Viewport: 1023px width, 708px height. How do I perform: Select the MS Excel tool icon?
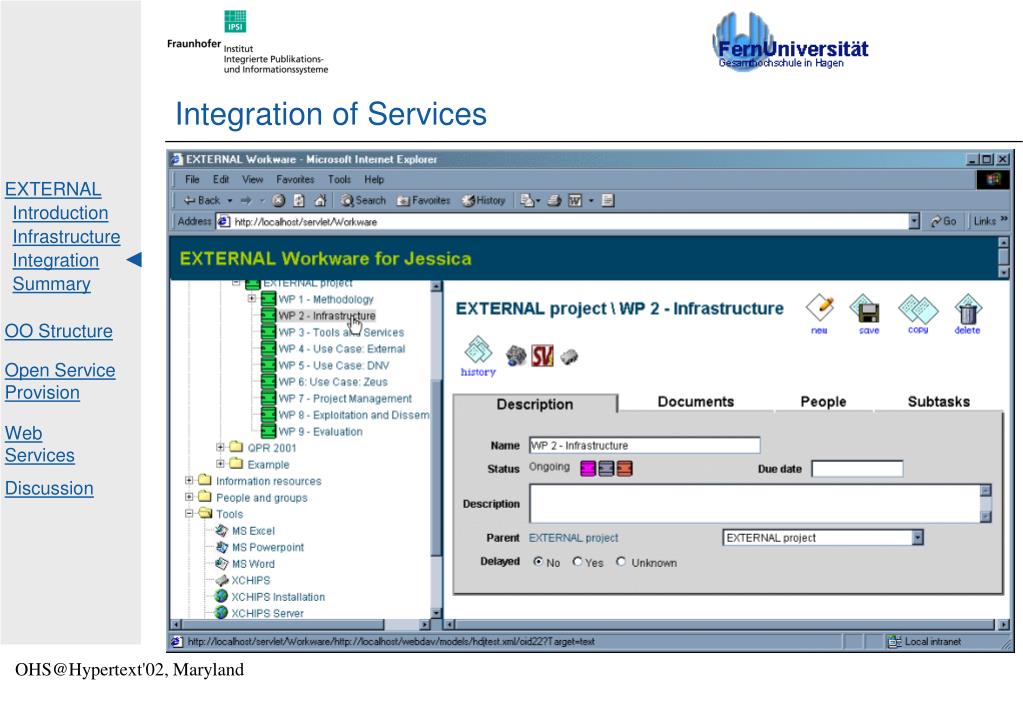(222, 531)
